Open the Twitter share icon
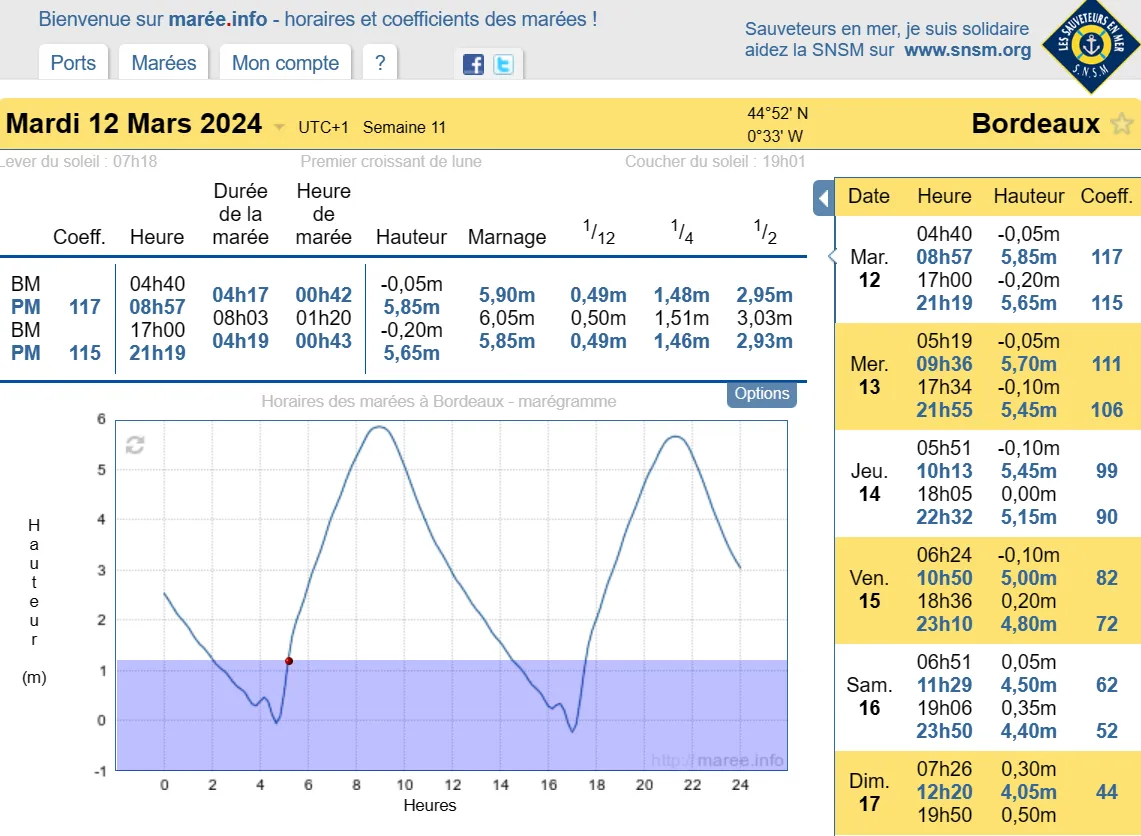1141x836 pixels. click(504, 65)
